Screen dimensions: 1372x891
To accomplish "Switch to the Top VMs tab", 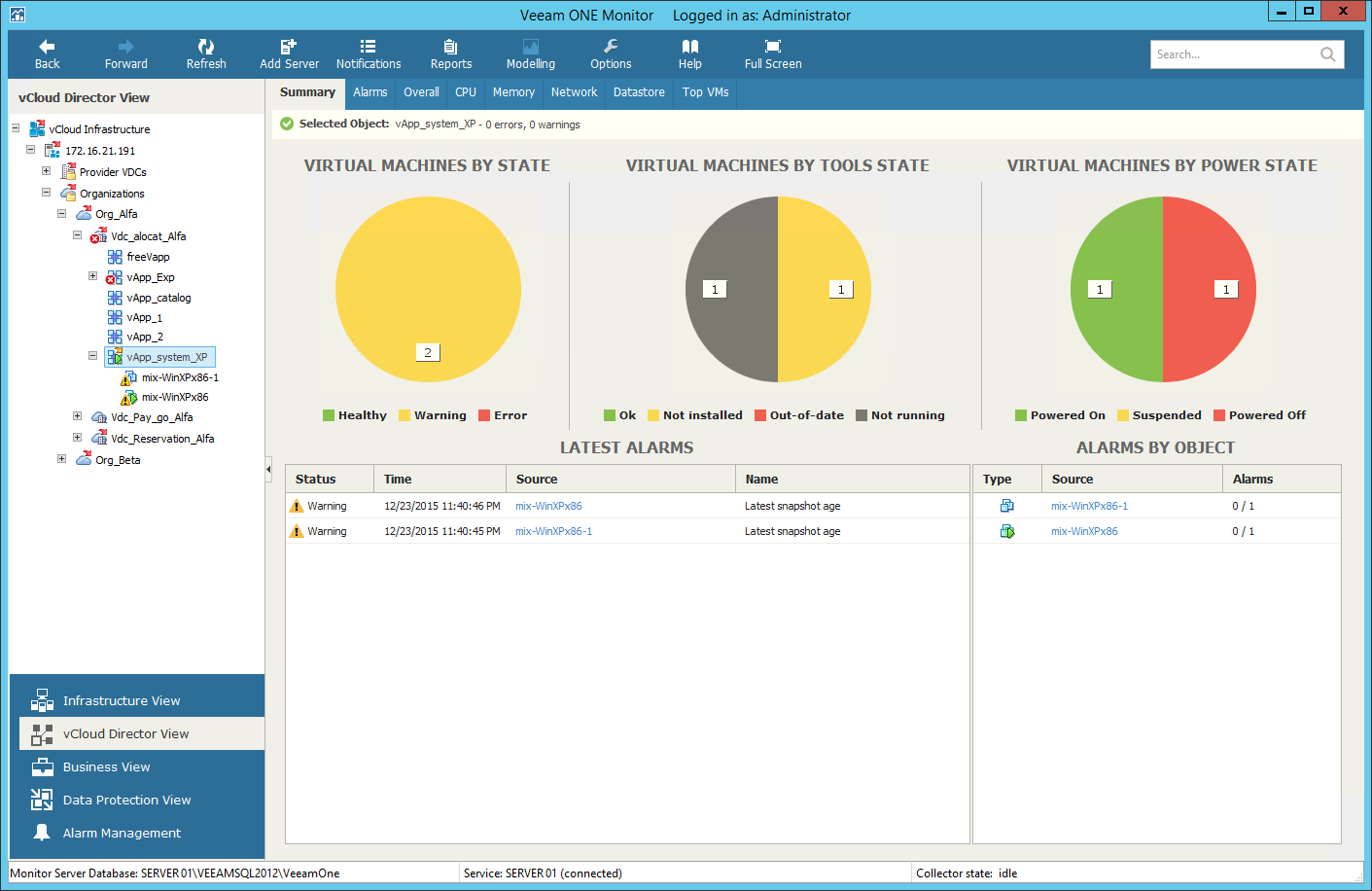I will [x=706, y=92].
